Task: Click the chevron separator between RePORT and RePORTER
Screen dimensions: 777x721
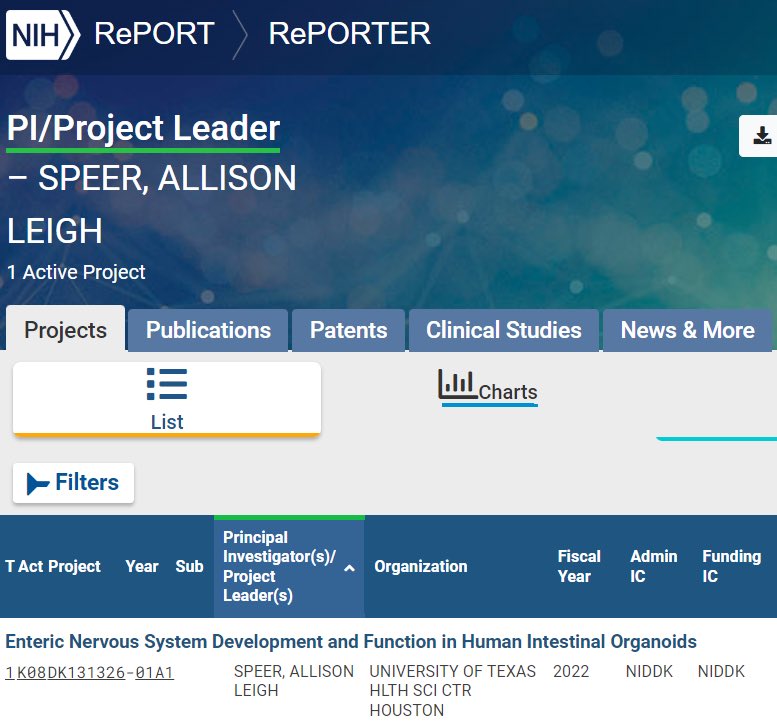Action: [x=240, y=35]
